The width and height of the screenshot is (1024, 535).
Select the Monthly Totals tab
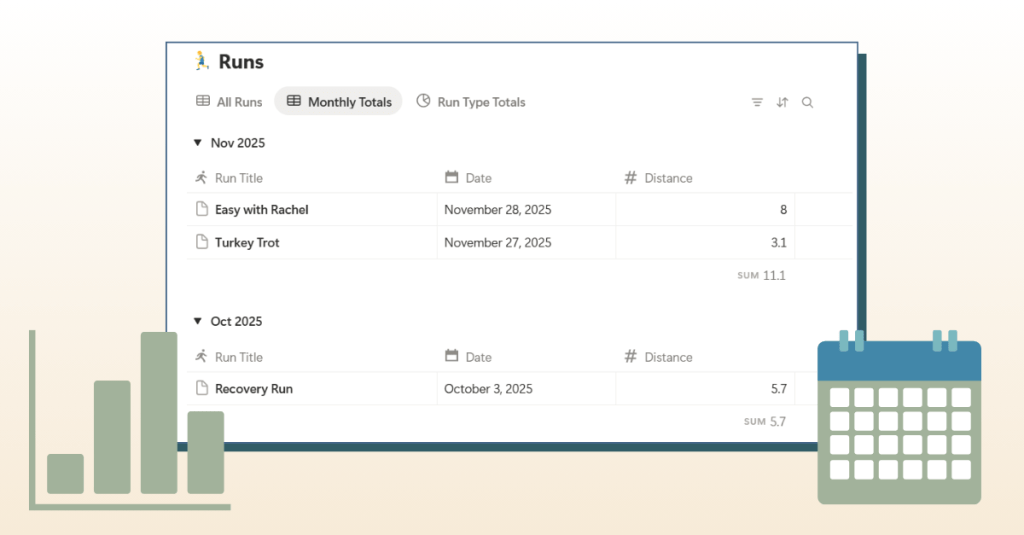[339, 102]
